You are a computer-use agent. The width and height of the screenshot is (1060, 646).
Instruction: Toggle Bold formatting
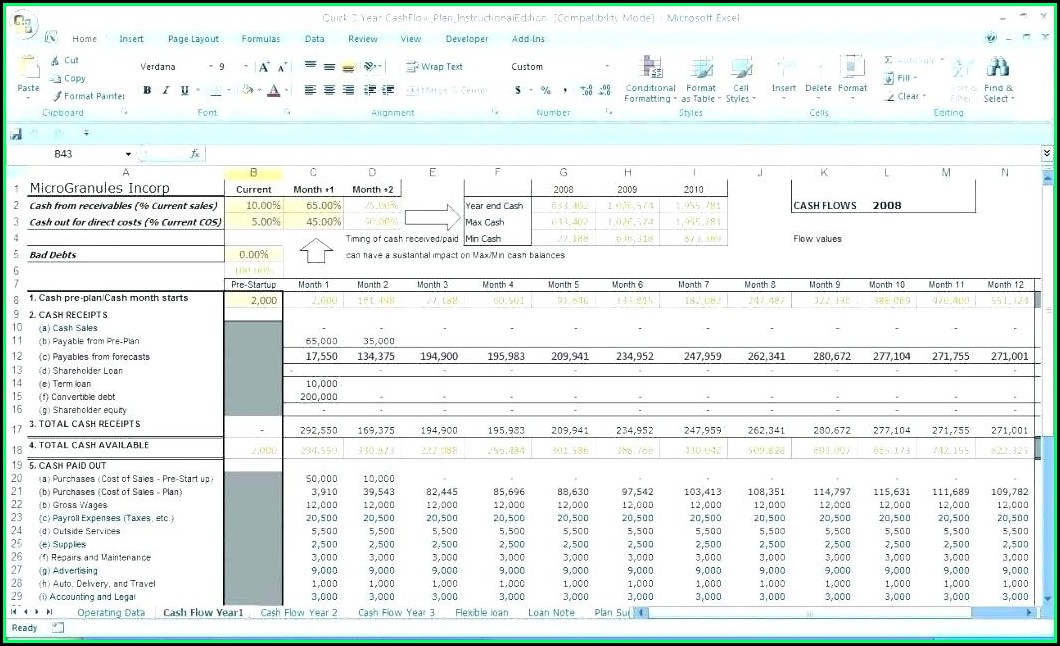tap(147, 90)
